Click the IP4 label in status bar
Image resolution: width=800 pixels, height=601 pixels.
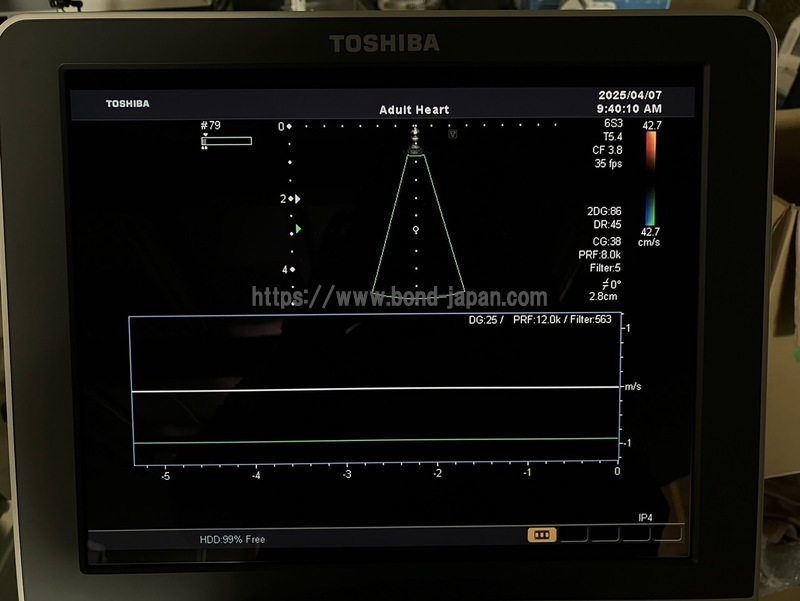(645, 518)
